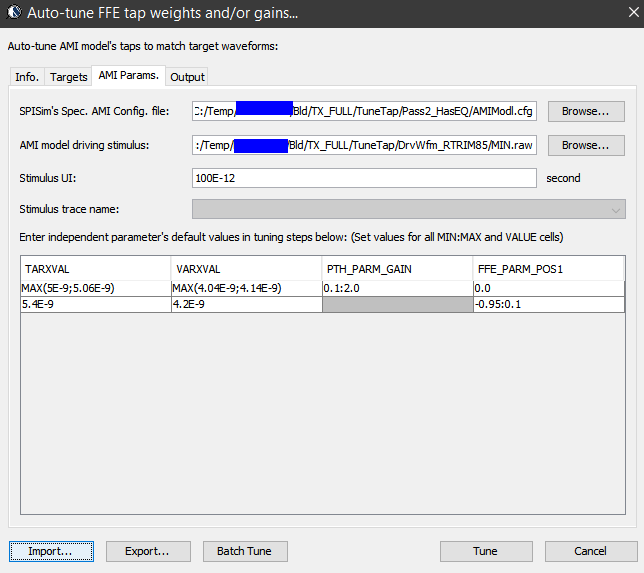This screenshot has width=644, height=573.
Task: Select the PTH_PARM_GAIN column header
Action: pyautogui.click(x=397, y=269)
